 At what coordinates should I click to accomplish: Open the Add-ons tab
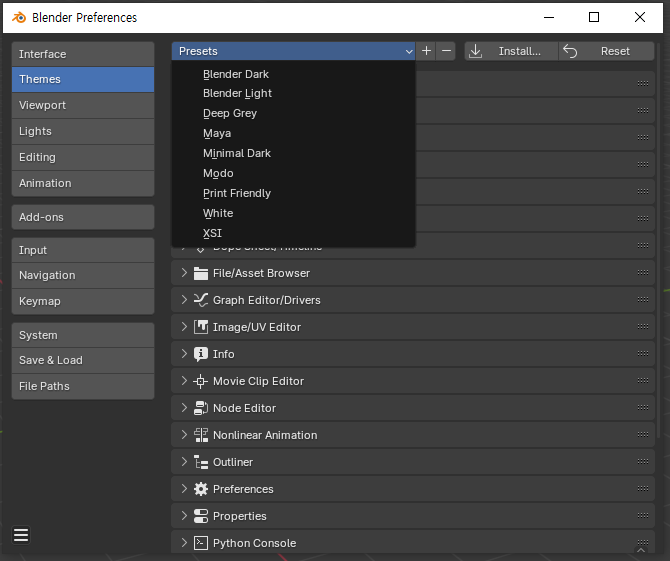tap(83, 217)
